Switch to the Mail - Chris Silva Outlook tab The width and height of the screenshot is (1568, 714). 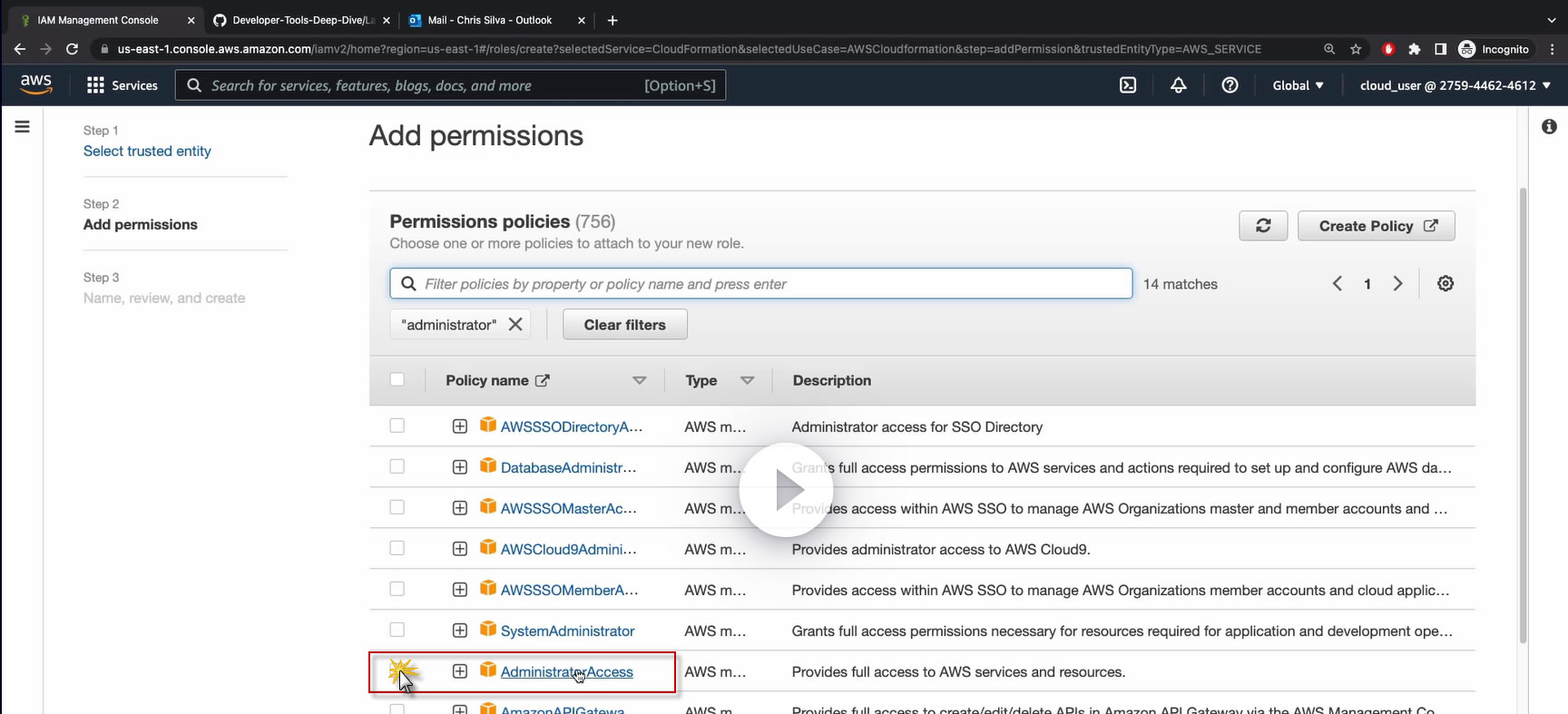[489, 20]
